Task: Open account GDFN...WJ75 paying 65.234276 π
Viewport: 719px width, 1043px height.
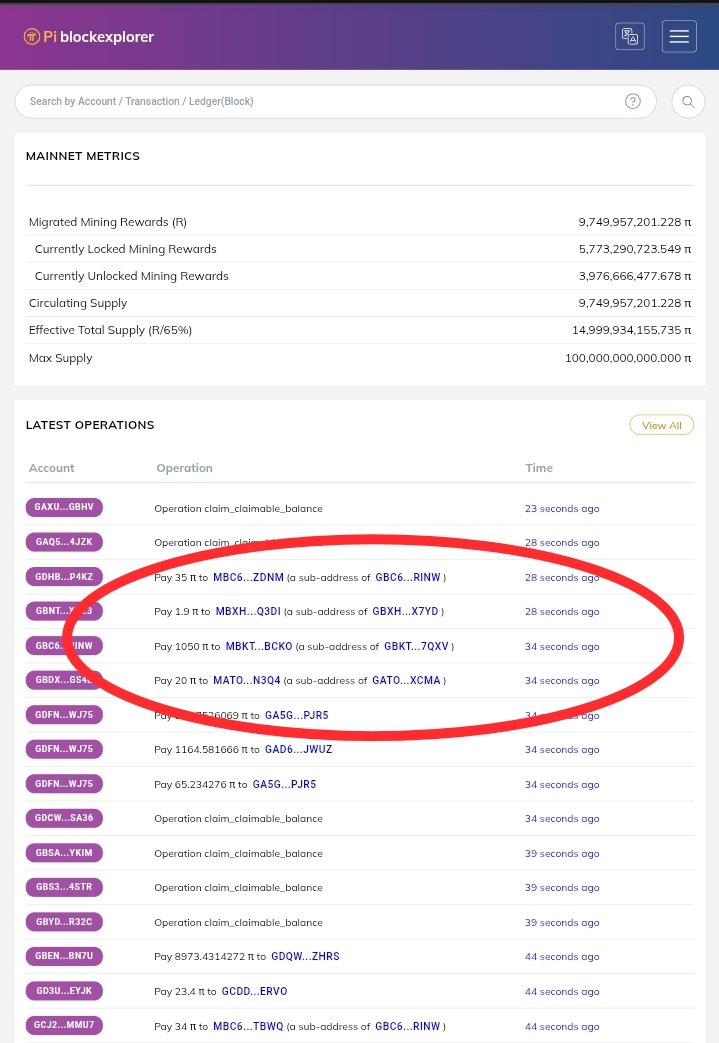Action: (64, 784)
